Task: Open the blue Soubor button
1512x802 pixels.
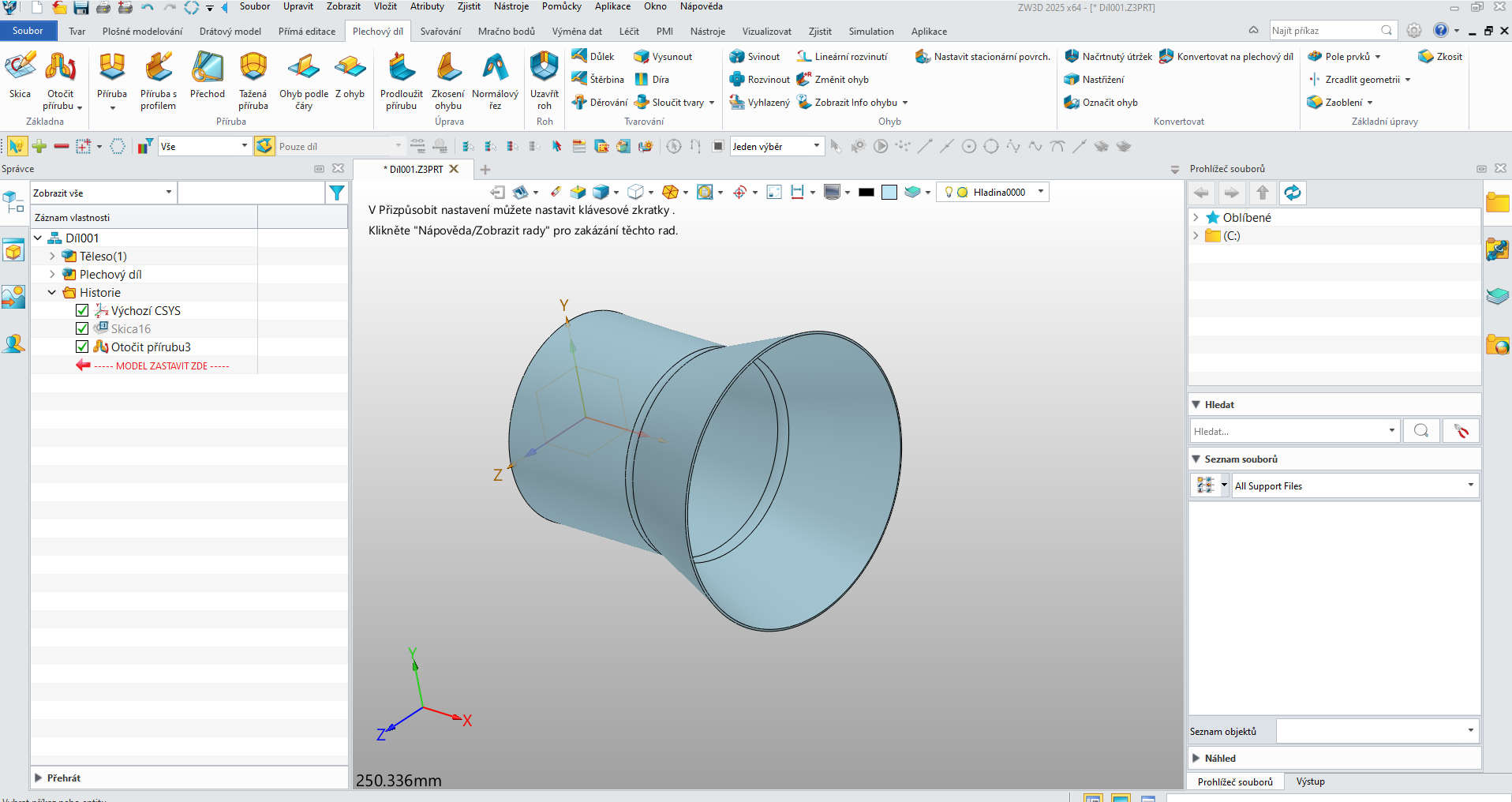Action: tap(28, 31)
